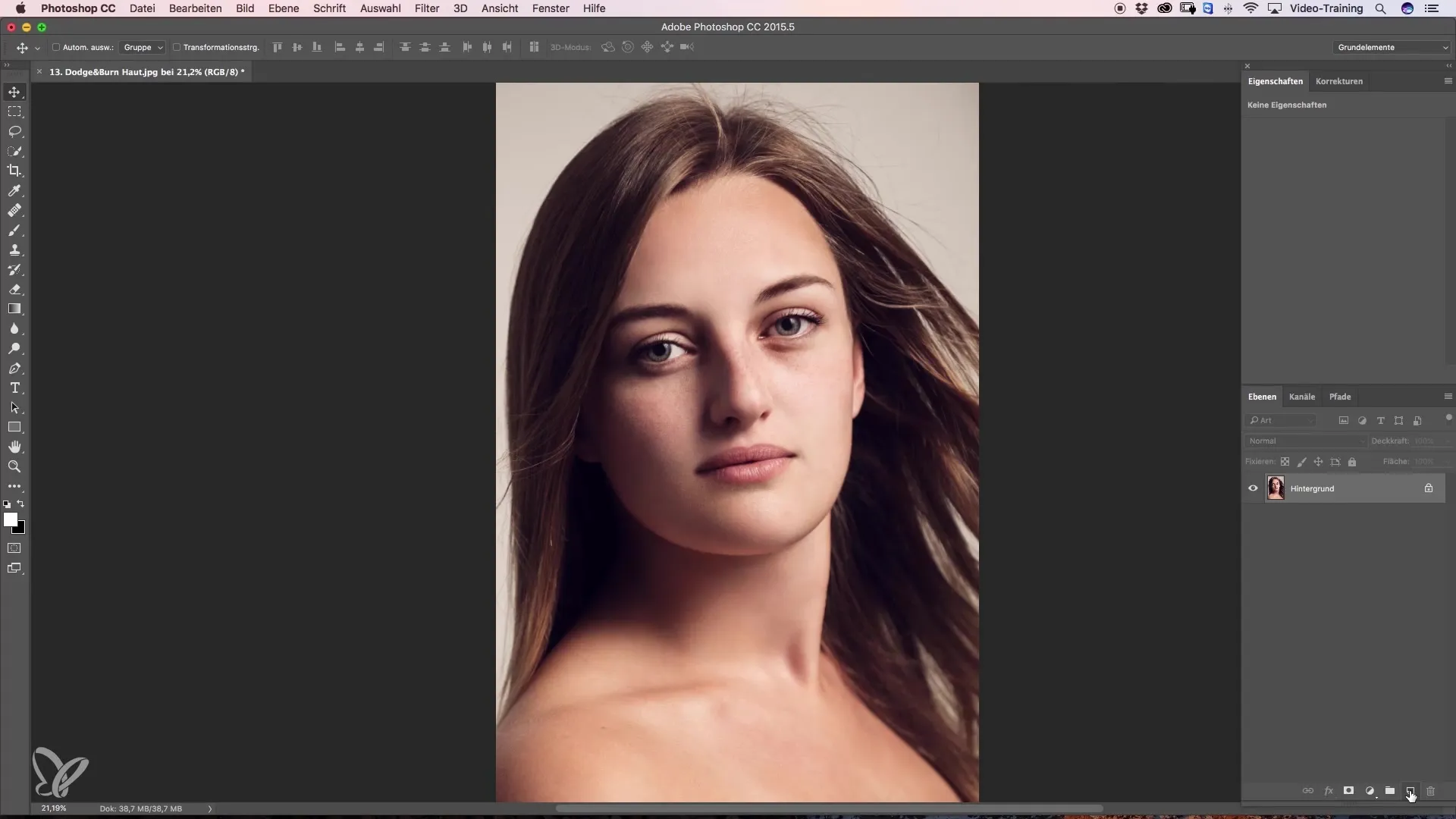The width and height of the screenshot is (1456, 819).
Task: Click the Hintergrund layer thumbnail
Action: [1276, 488]
